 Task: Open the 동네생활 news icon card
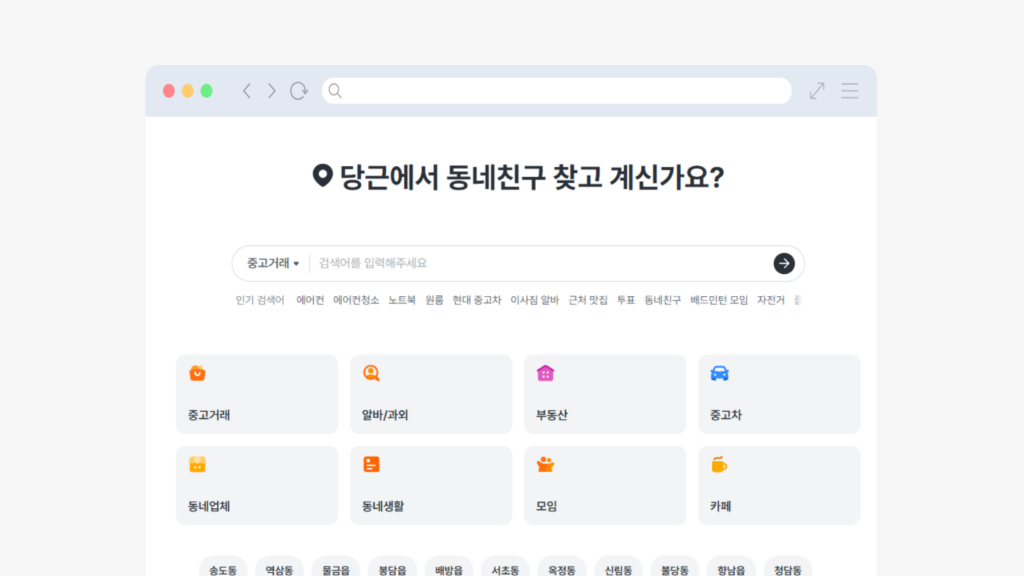431,485
